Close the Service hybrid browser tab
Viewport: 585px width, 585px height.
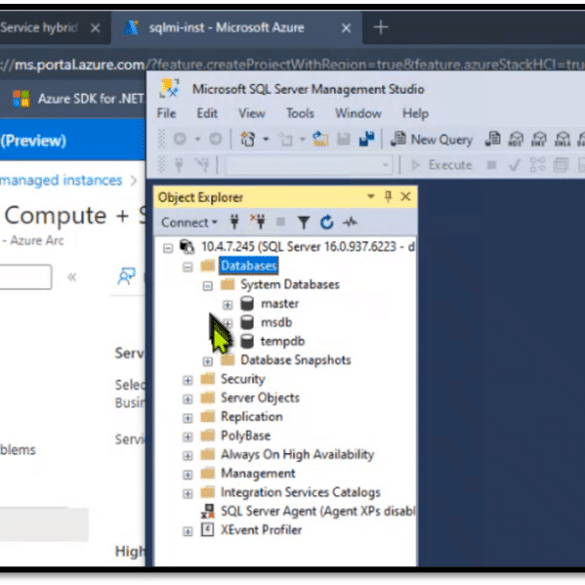click(96, 28)
